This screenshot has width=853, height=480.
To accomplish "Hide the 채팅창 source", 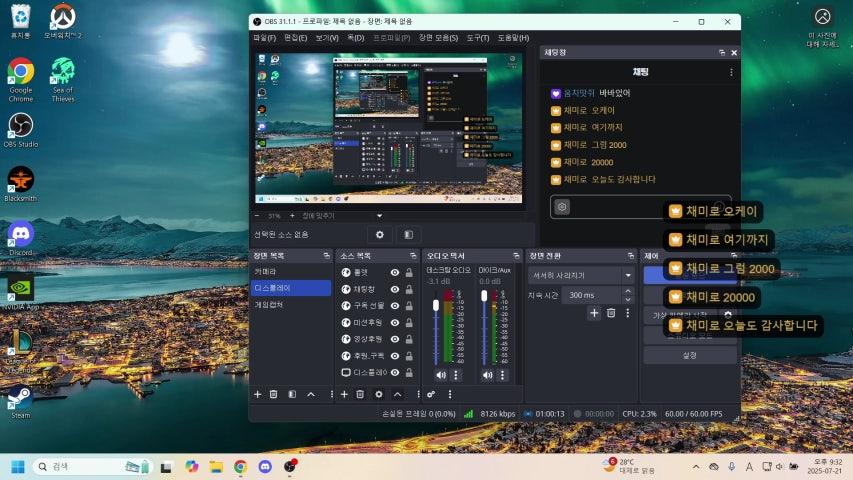I will (x=395, y=289).
